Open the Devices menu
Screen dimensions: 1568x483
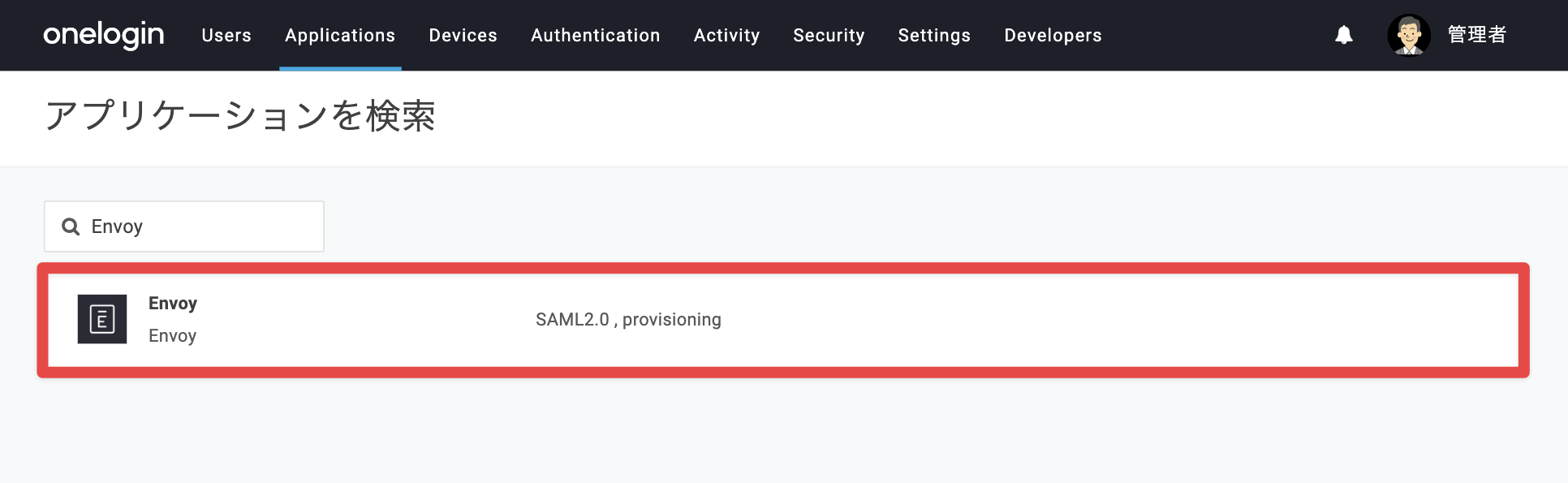point(463,36)
